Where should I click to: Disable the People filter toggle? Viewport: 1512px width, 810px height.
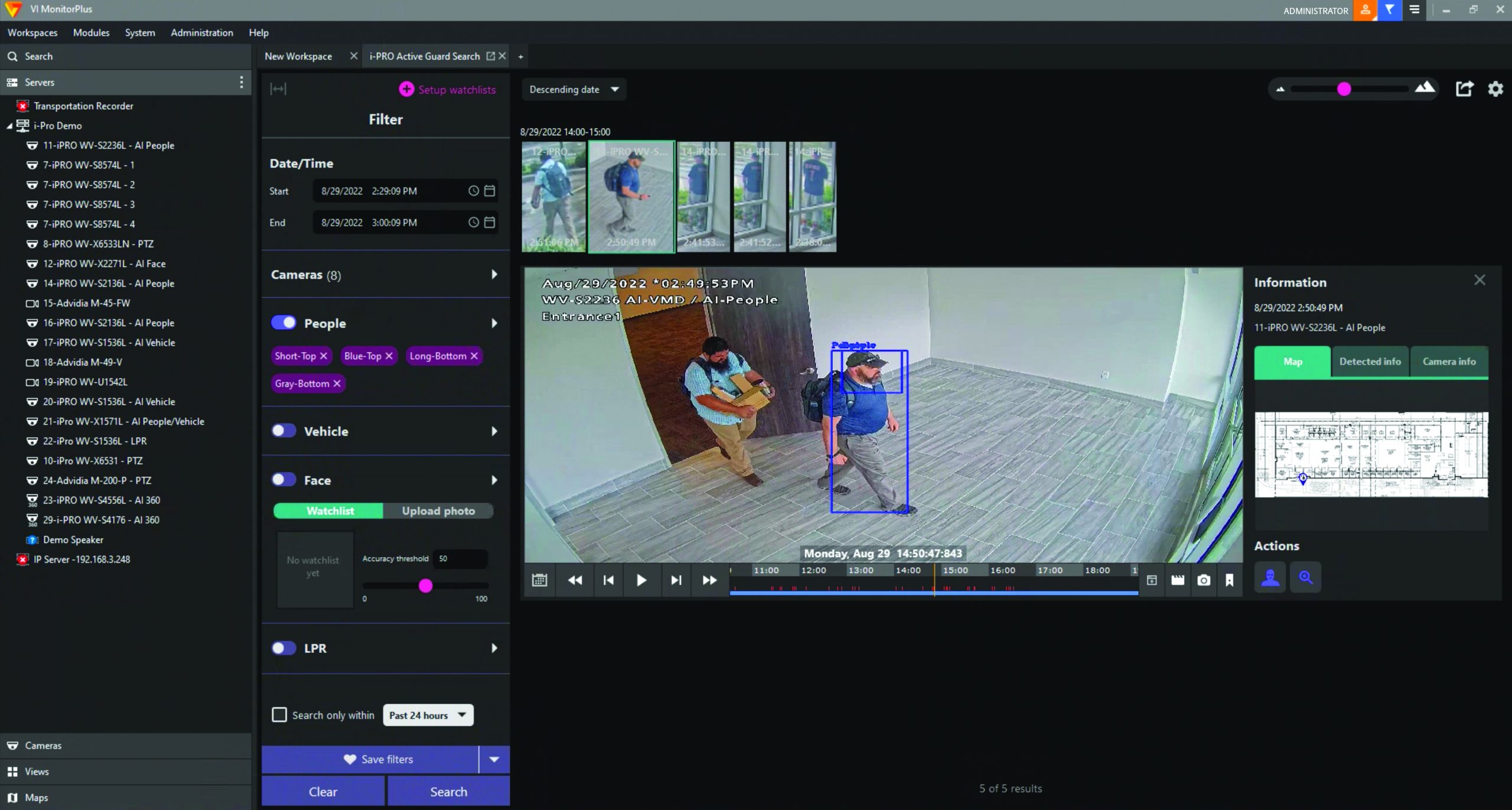(x=283, y=323)
